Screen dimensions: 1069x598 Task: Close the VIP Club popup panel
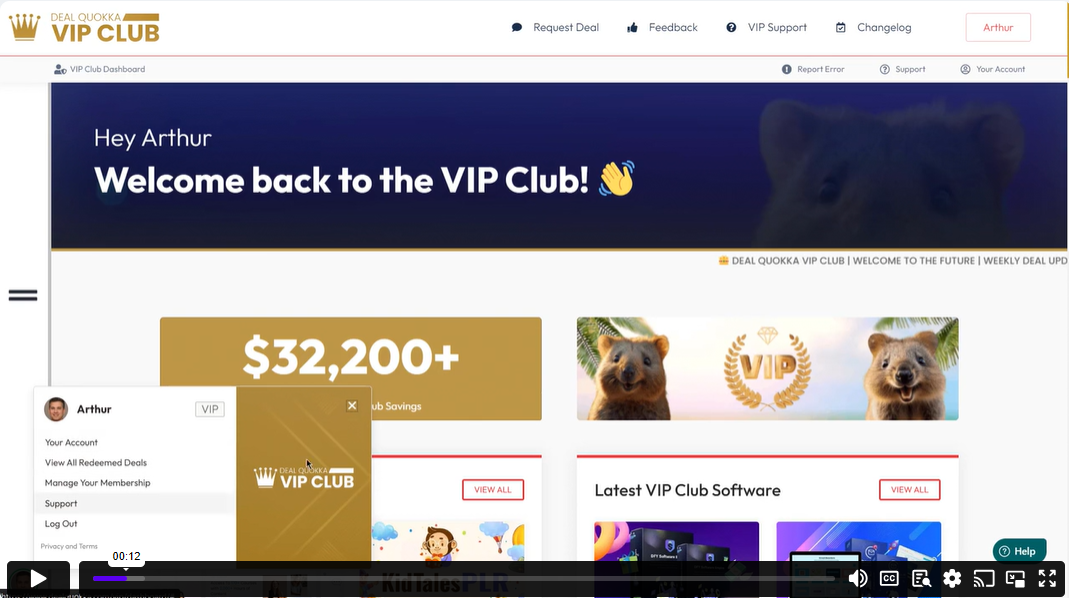[352, 406]
